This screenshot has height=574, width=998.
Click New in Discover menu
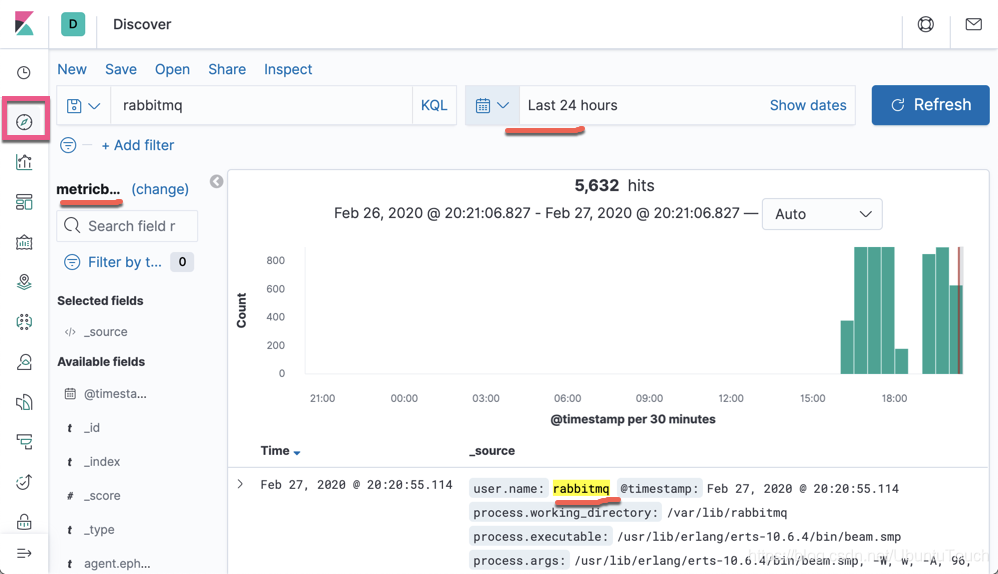(x=72, y=69)
